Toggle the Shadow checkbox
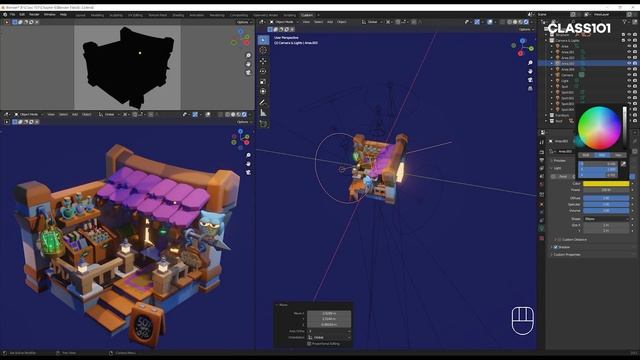 point(556,247)
